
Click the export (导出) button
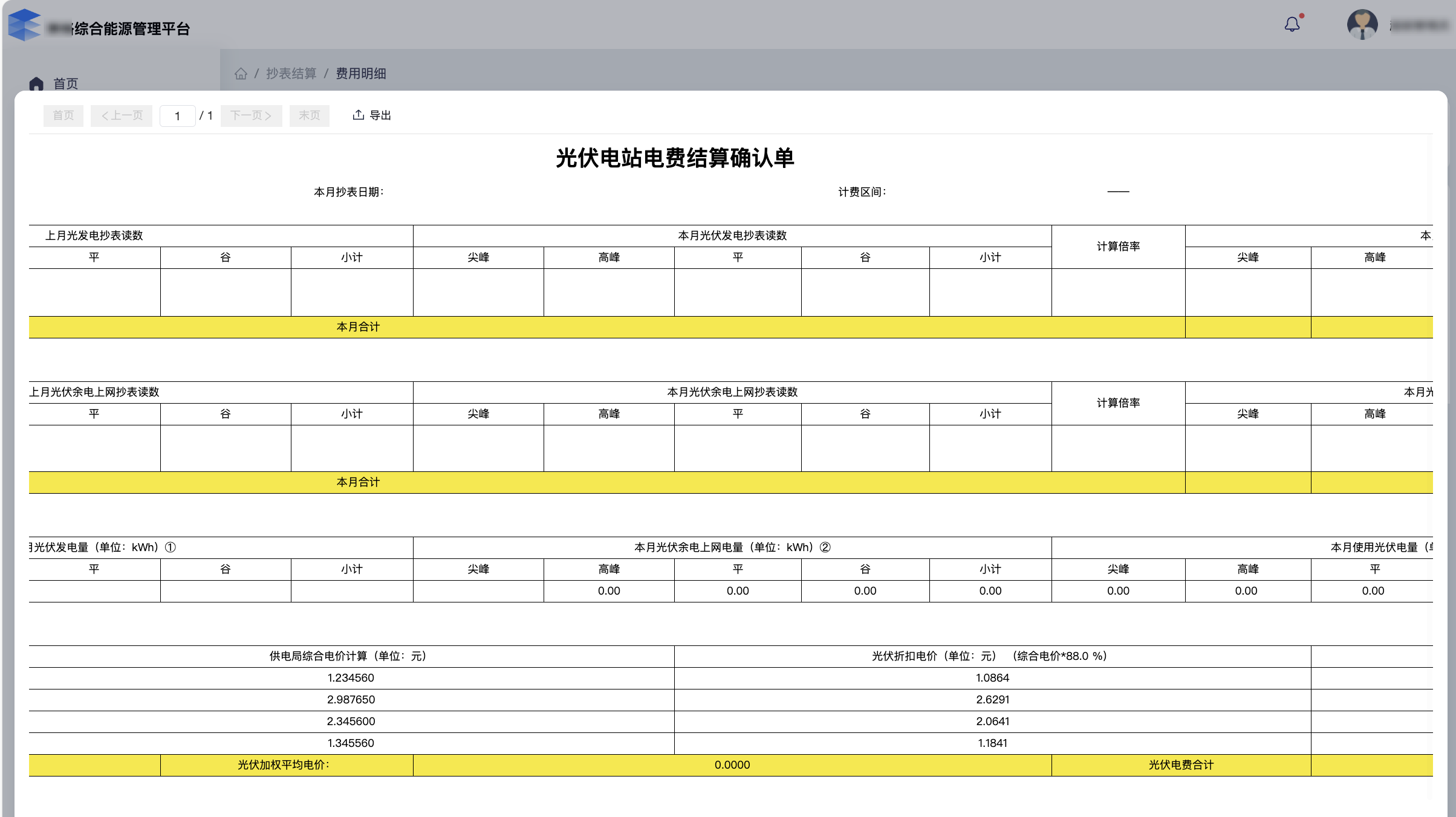[x=372, y=115]
